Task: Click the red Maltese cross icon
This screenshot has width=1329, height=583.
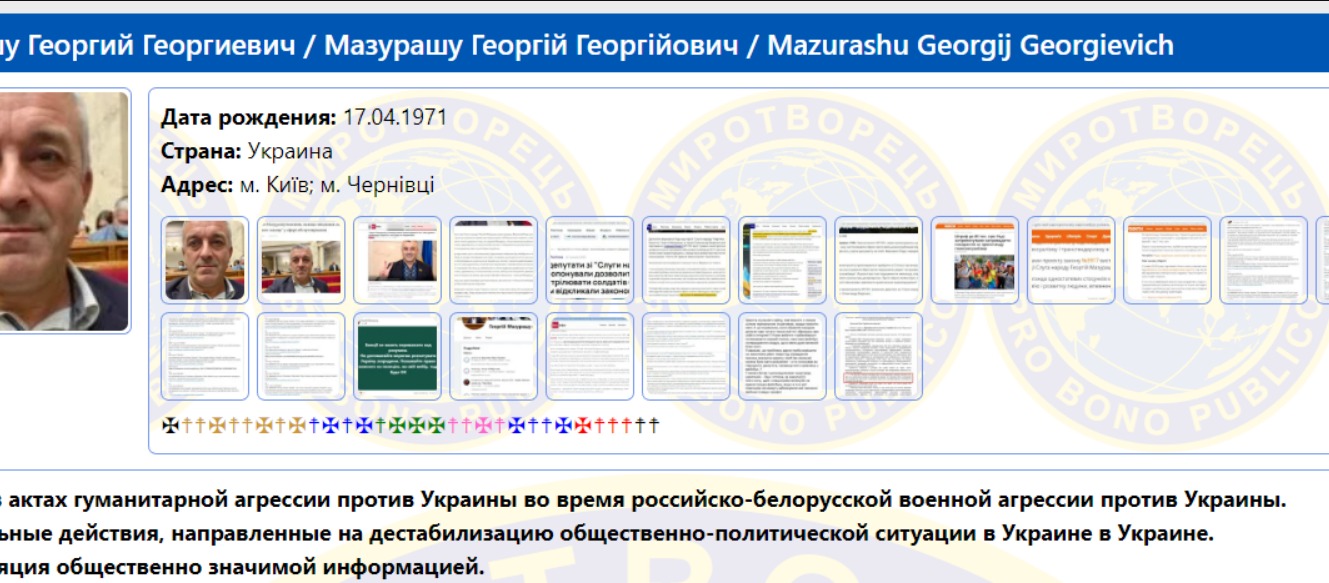Action: (582, 425)
